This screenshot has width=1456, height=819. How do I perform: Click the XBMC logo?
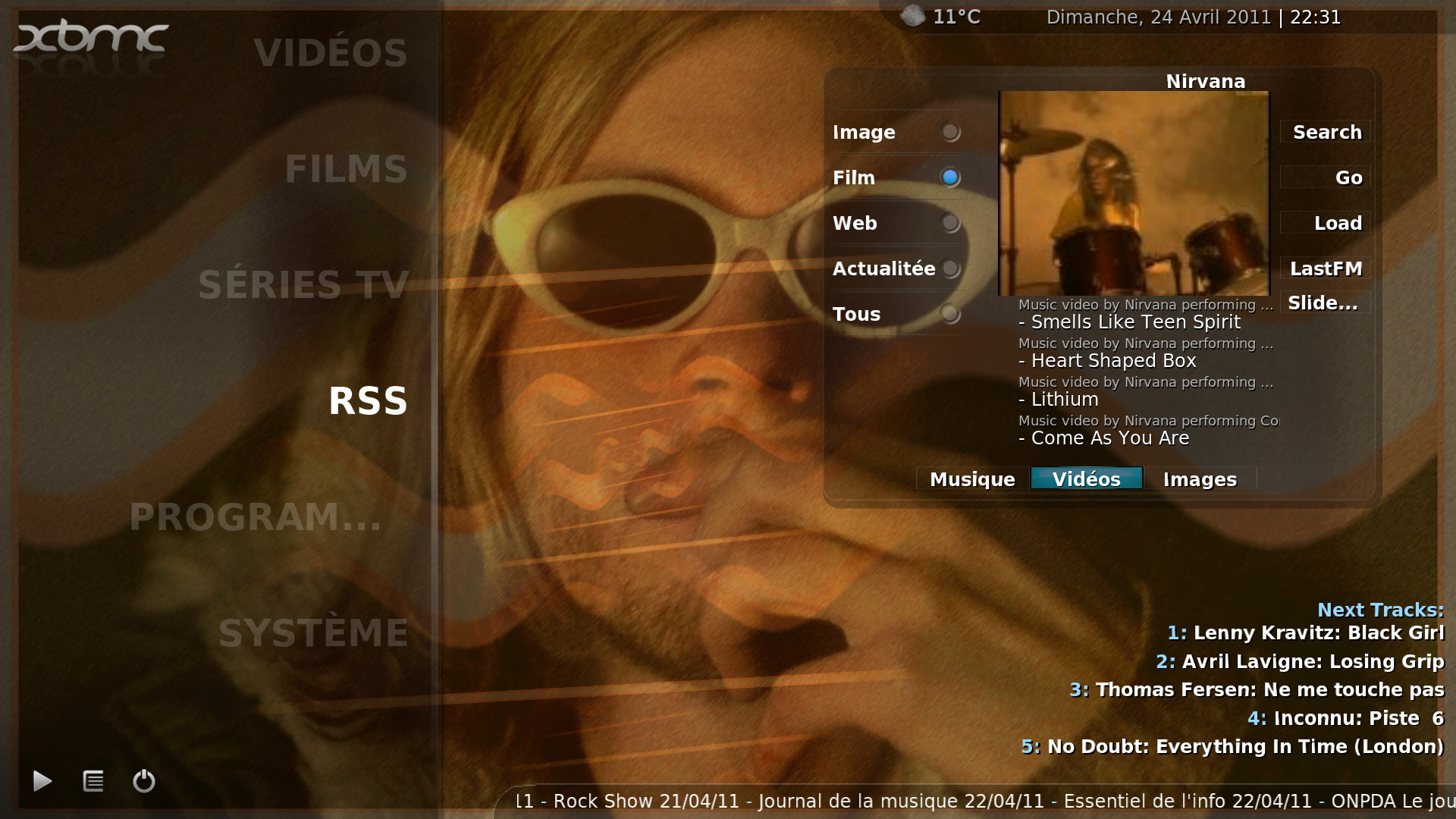point(91,38)
